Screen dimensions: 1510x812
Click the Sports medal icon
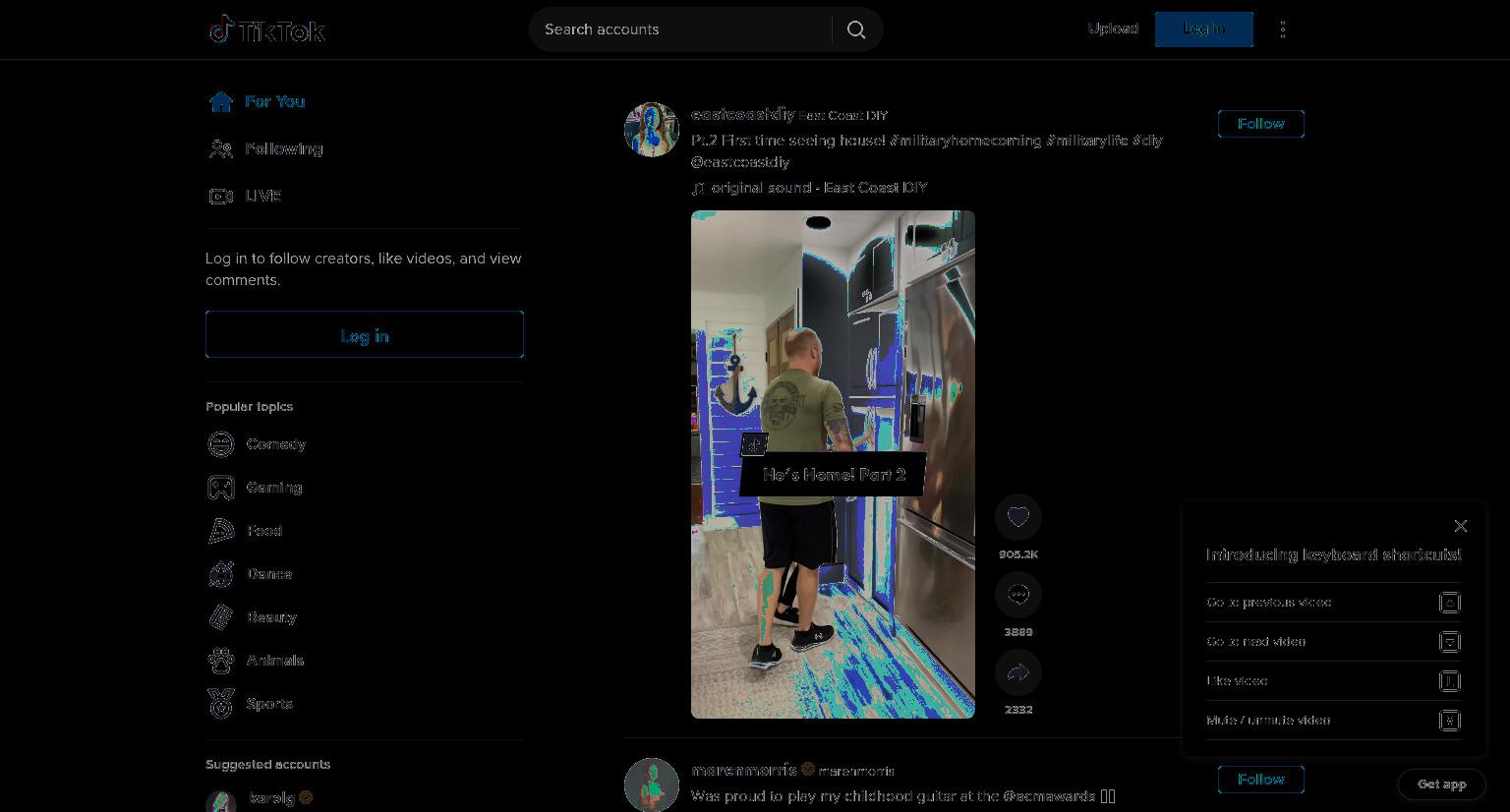click(x=221, y=704)
